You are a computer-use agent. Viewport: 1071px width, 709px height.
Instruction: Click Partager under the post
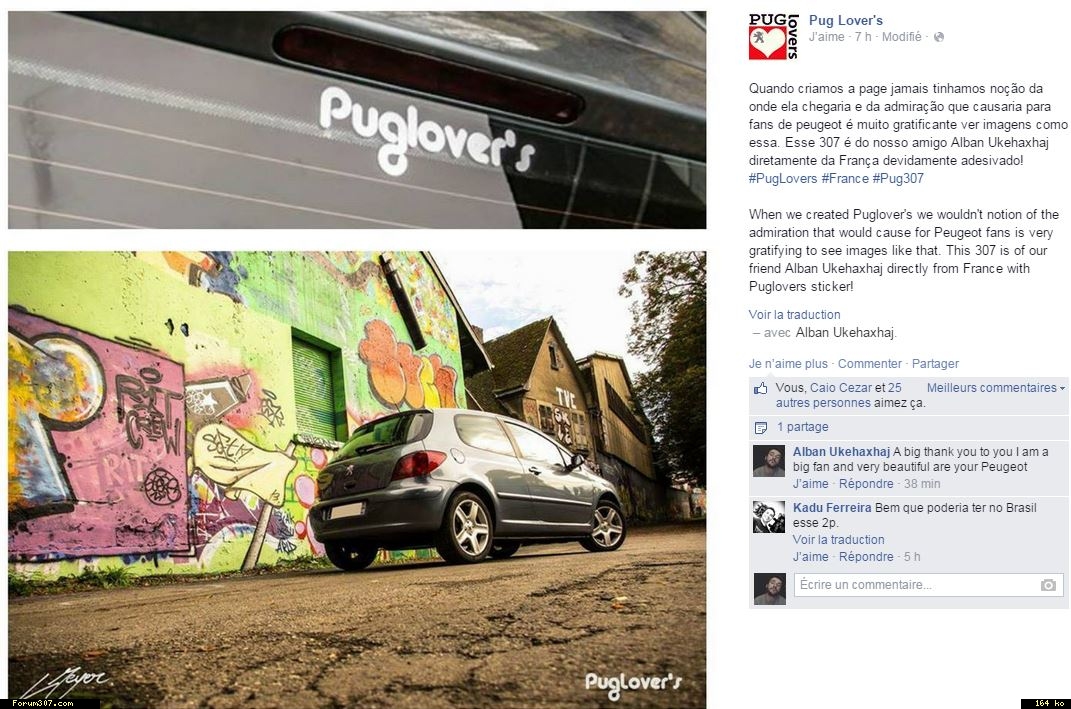coord(935,364)
